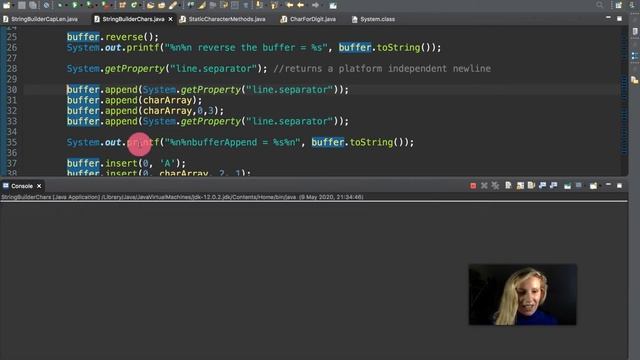
Task: Click the New Java Package icon
Action: point(122,5)
